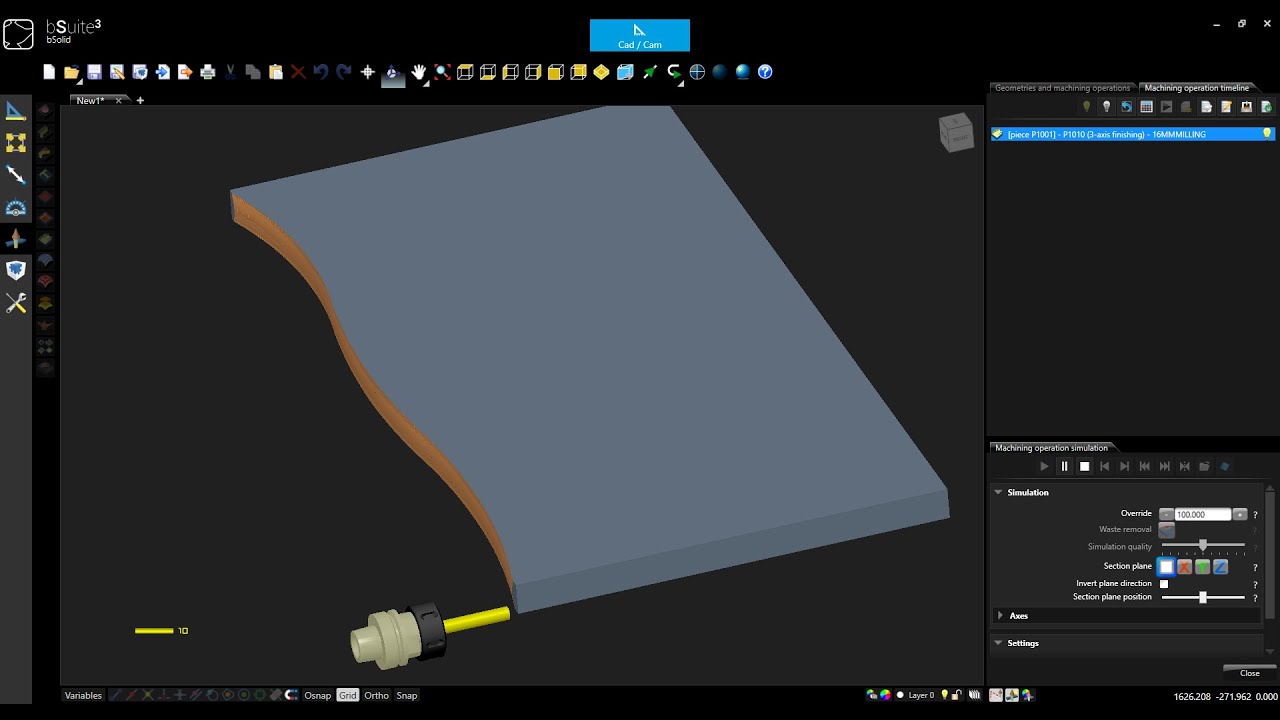Image resolution: width=1280 pixels, height=720 pixels.
Task: Collapse the Settings section
Action: tap(998, 643)
